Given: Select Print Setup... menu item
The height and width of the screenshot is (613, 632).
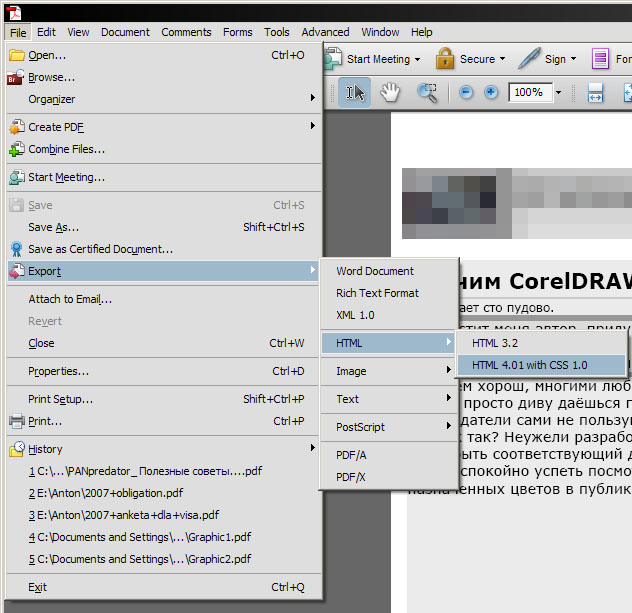Looking at the screenshot, I should (x=163, y=399).
